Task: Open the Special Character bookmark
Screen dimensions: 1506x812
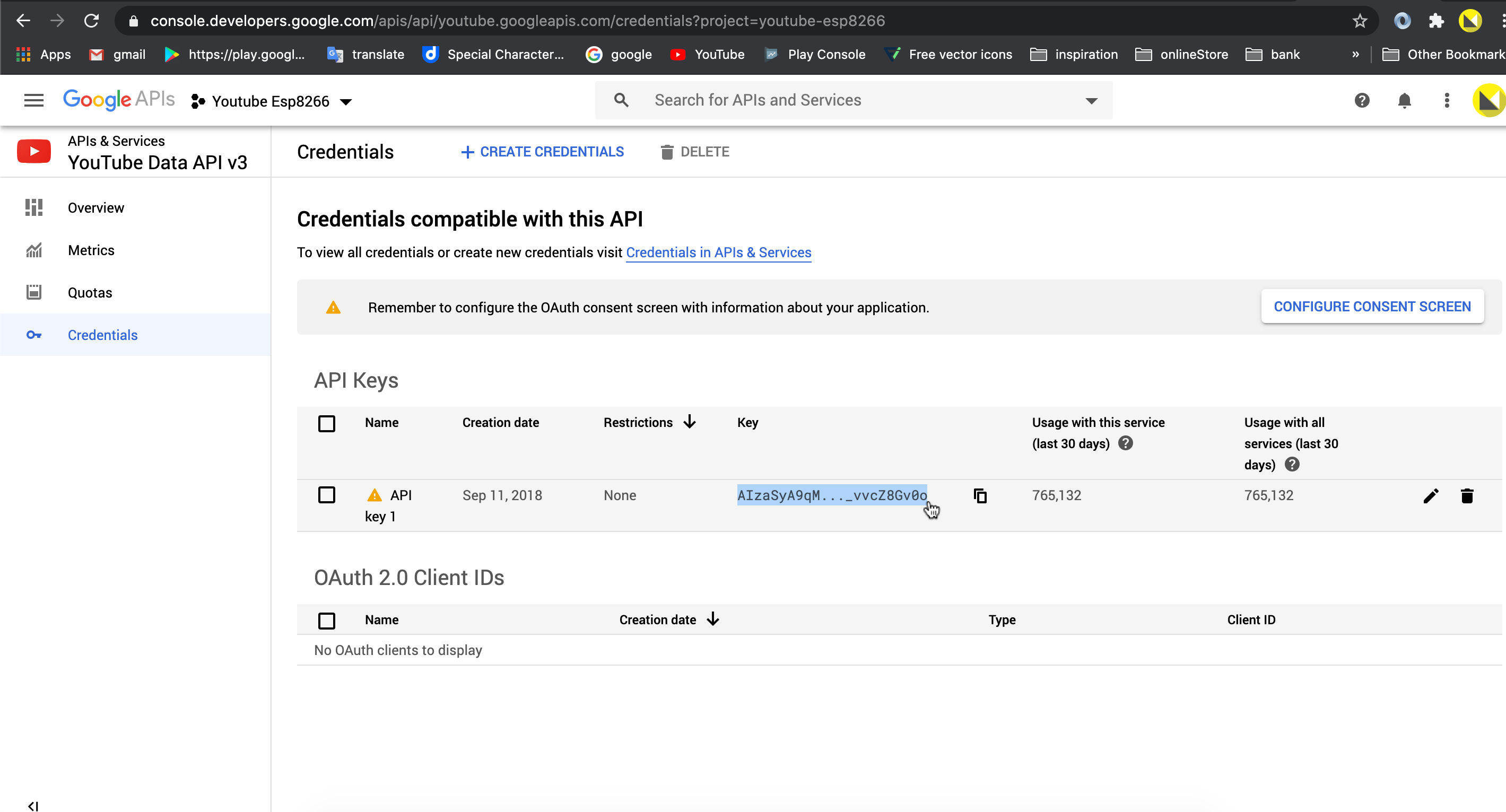Action: 493,55
